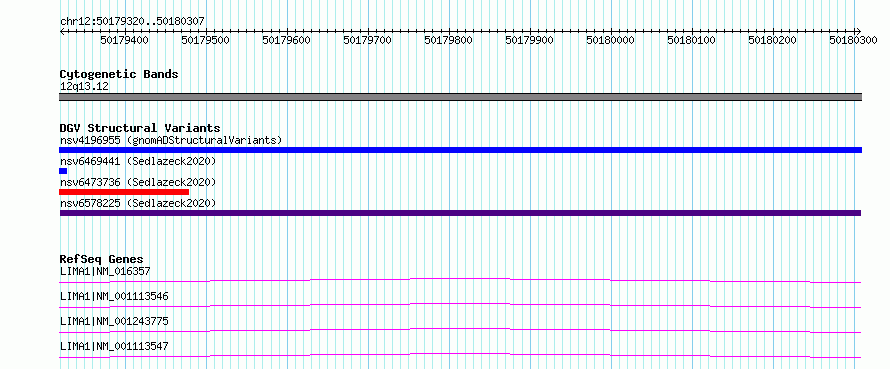Select the gray 12q13.12 cytogenetic band bar

click(x=460, y=97)
